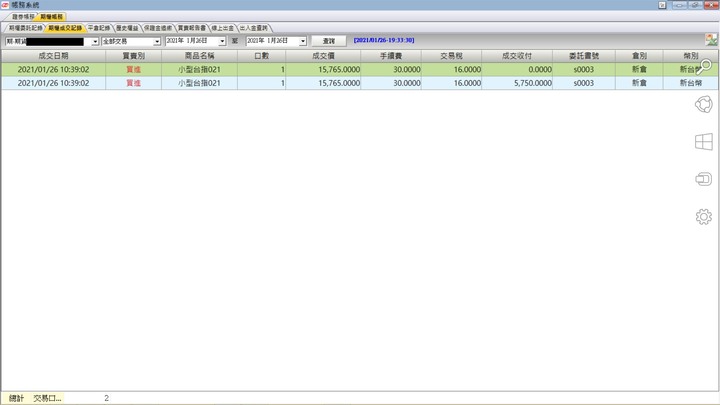Image resolution: width=720 pixels, height=405 pixels.
Task: Click the 買賣別 column header
Action: (x=134, y=56)
